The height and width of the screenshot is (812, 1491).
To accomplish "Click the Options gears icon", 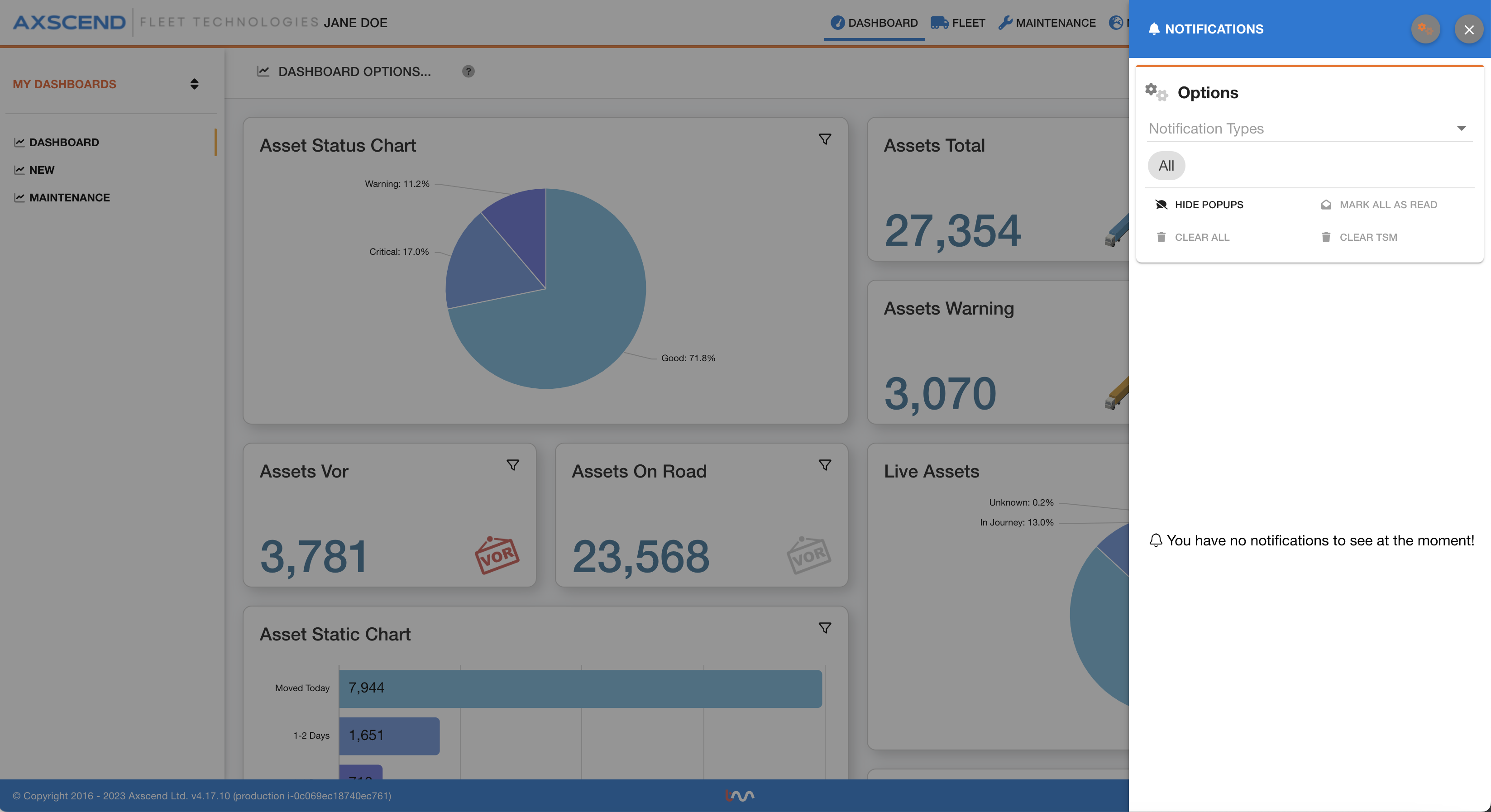I will click(1156, 92).
